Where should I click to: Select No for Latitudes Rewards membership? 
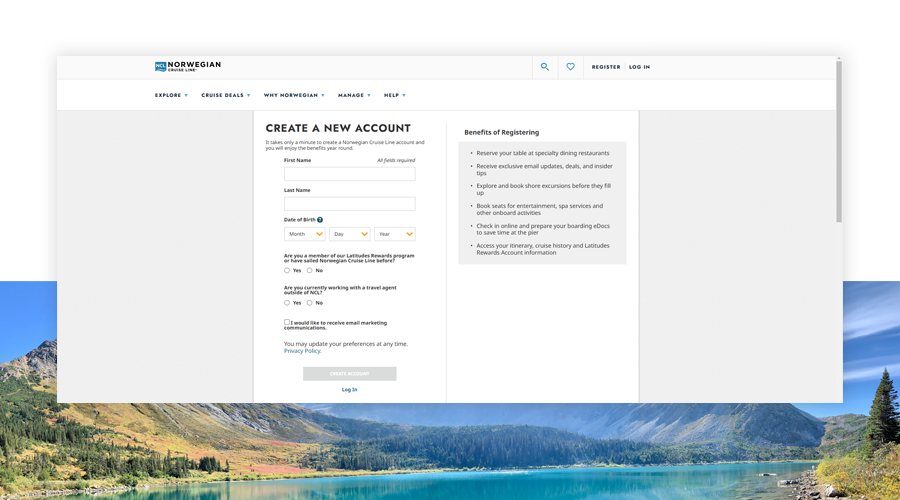click(x=310, y=270)
